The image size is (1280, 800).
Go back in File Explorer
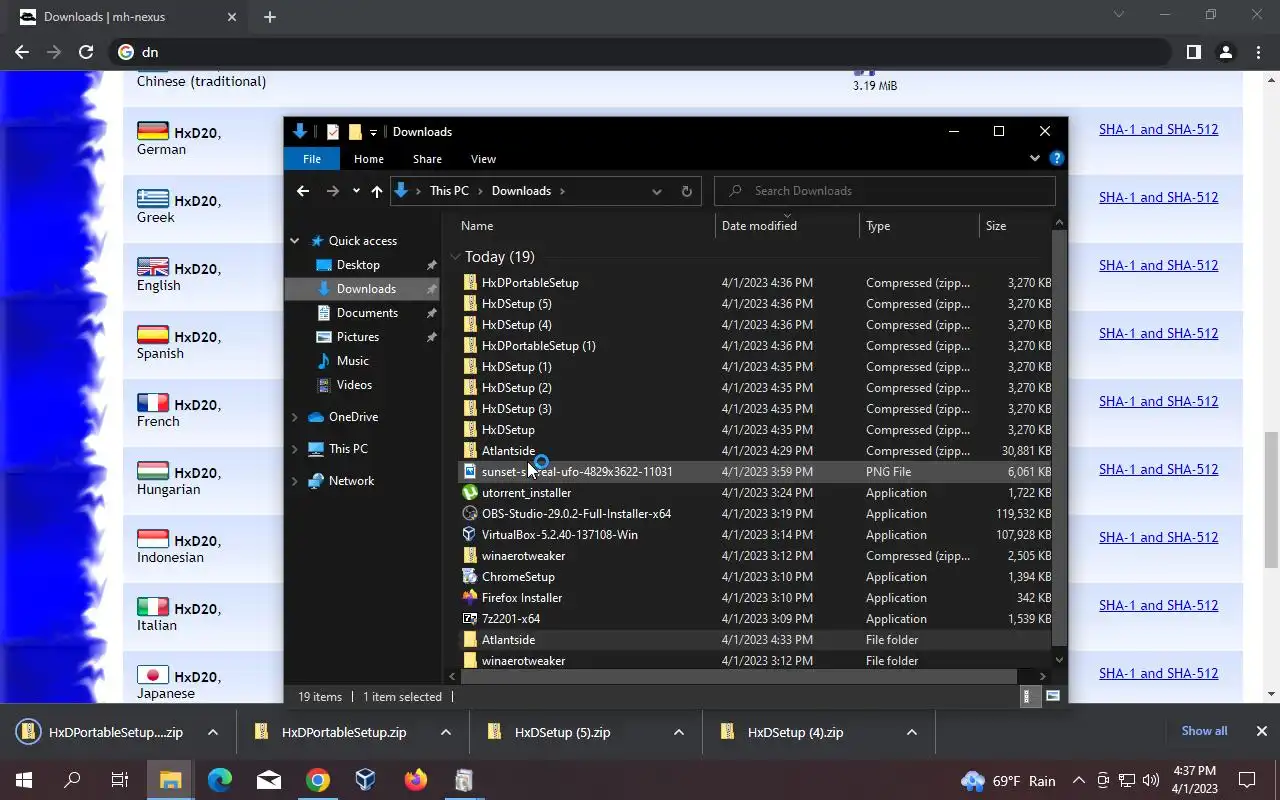(303, 191)
